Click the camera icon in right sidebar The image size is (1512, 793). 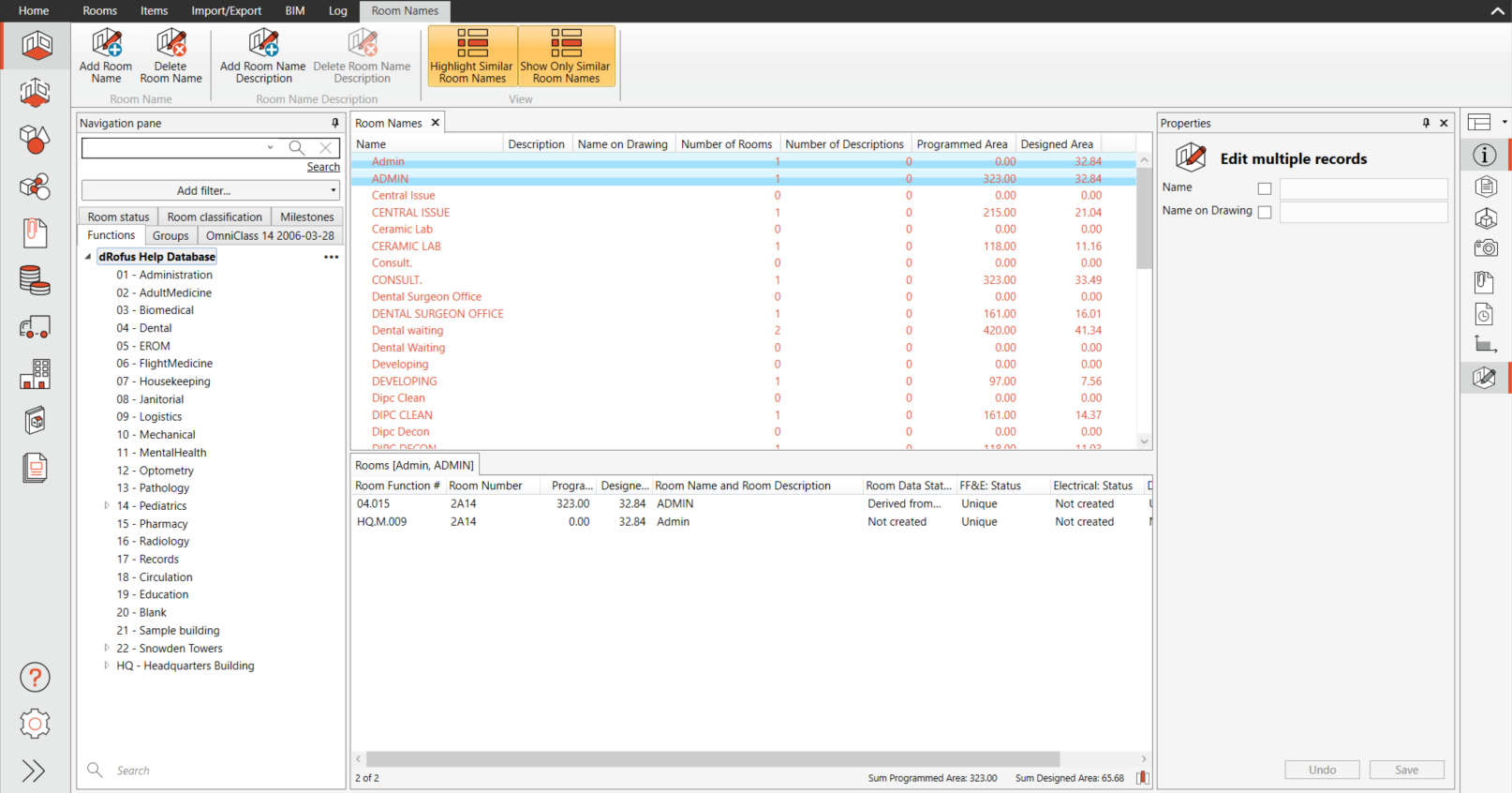tap(1485, 248)
